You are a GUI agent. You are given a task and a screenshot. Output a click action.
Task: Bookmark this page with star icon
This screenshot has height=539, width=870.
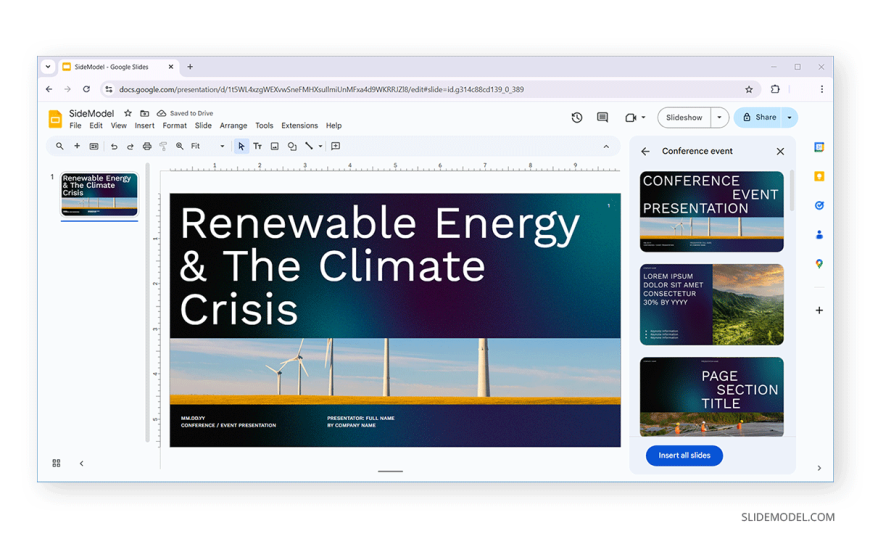(x=748, y=89)
